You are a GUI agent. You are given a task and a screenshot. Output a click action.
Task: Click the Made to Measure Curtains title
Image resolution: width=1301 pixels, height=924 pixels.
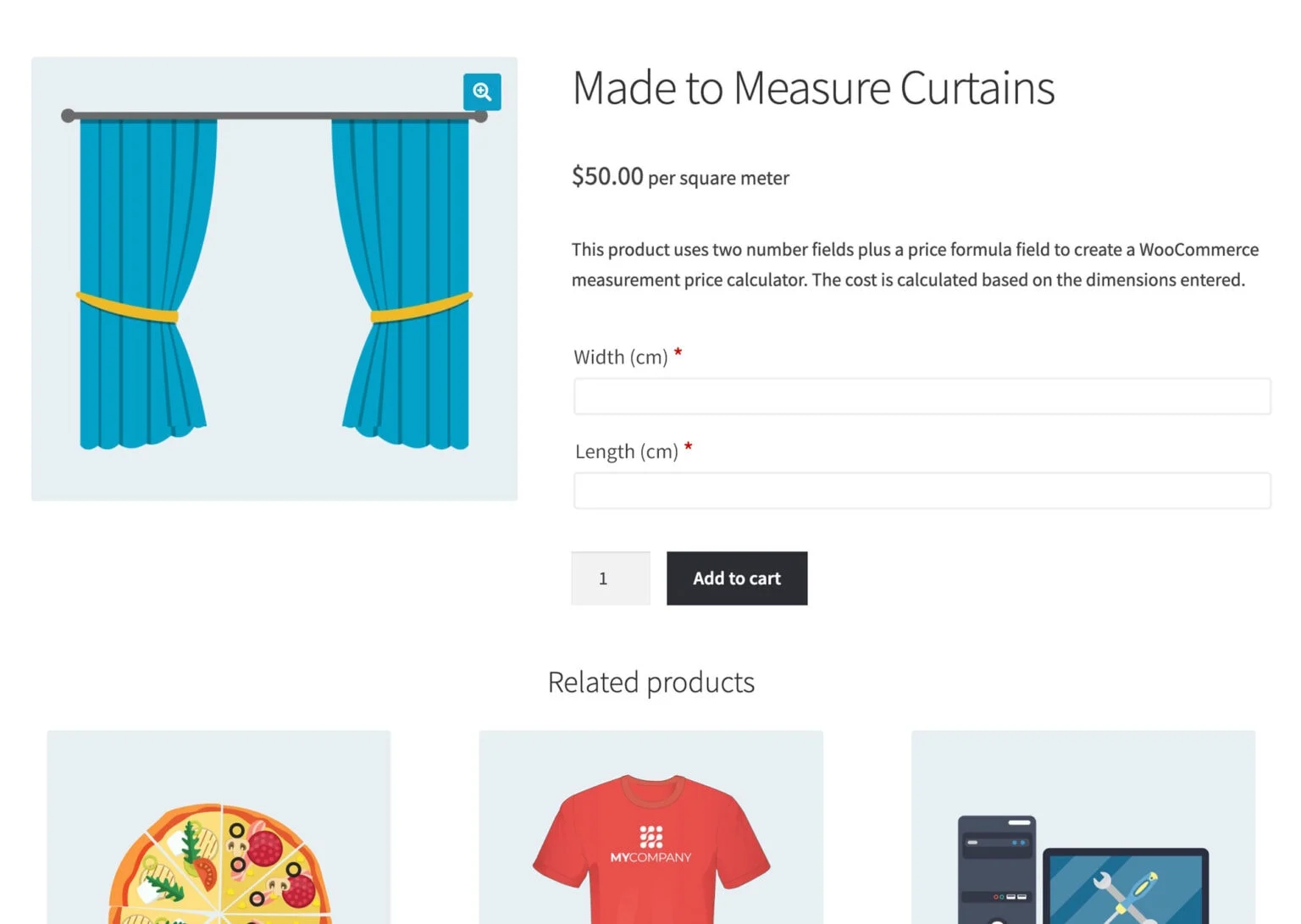point(813,87)
